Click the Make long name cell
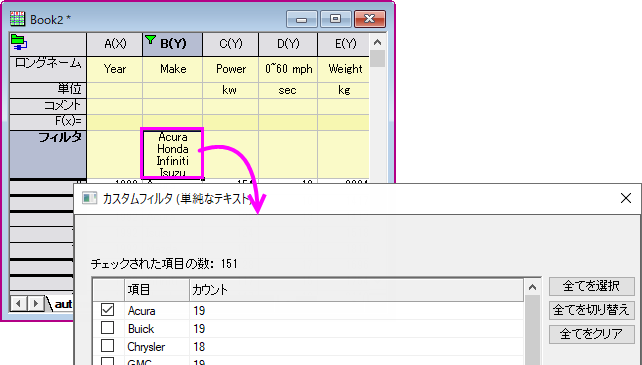The width and height of the screenshot is (642, 365). [172, 69]
